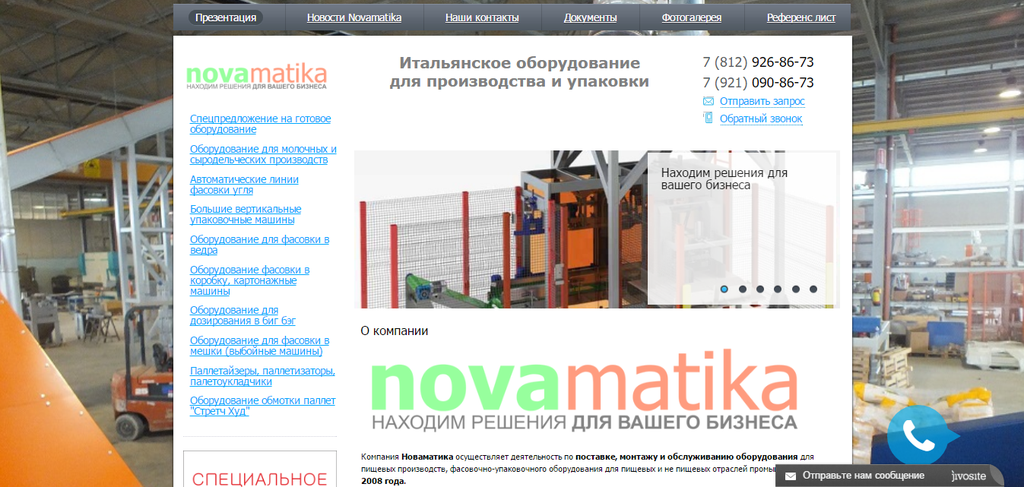This screenshot has height=487, width=1024.
Task: Select the fifth slider dot
Action: coord(795,289)
